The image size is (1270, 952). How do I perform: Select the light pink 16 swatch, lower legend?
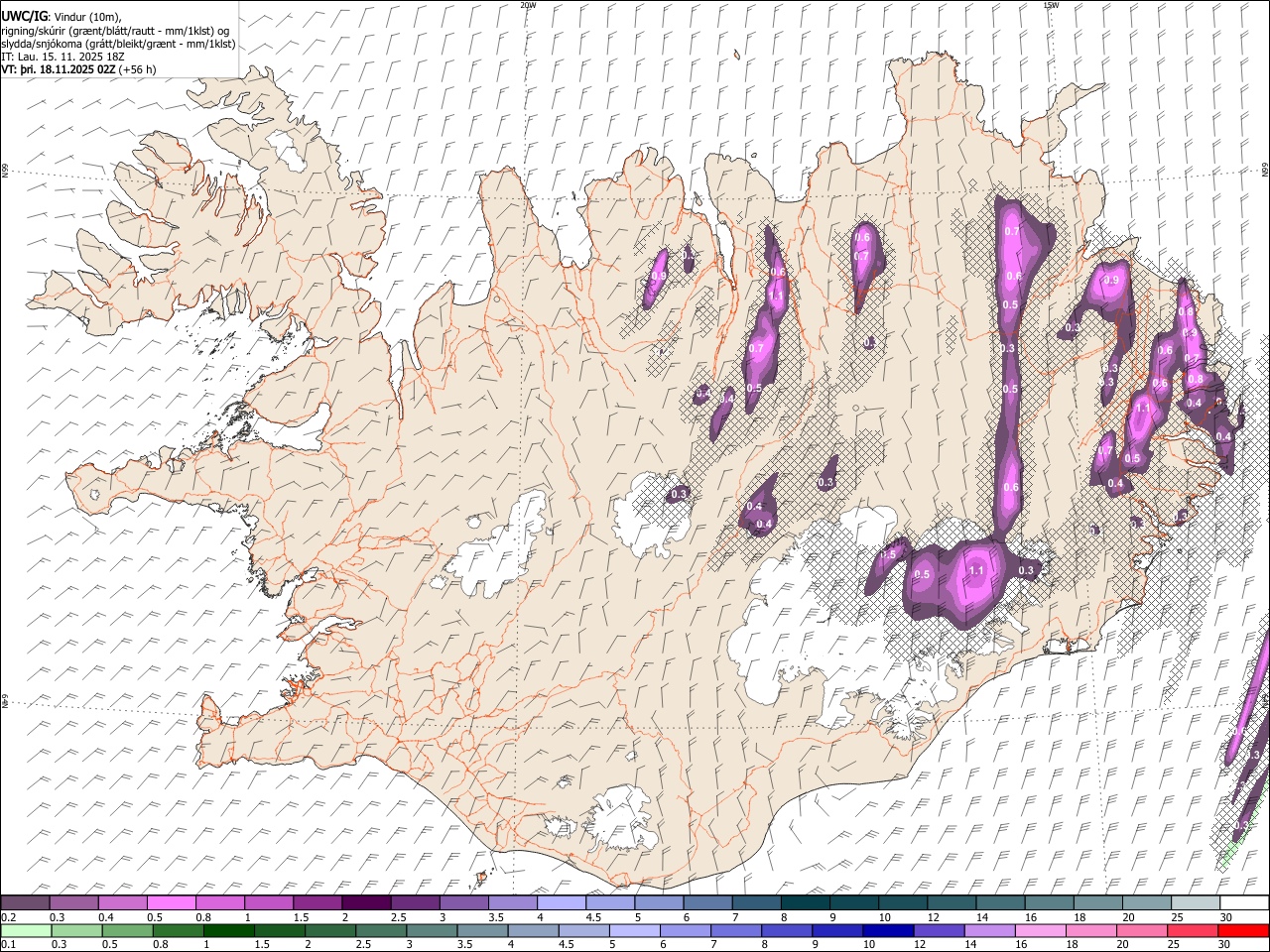(x=1040, y=930)
